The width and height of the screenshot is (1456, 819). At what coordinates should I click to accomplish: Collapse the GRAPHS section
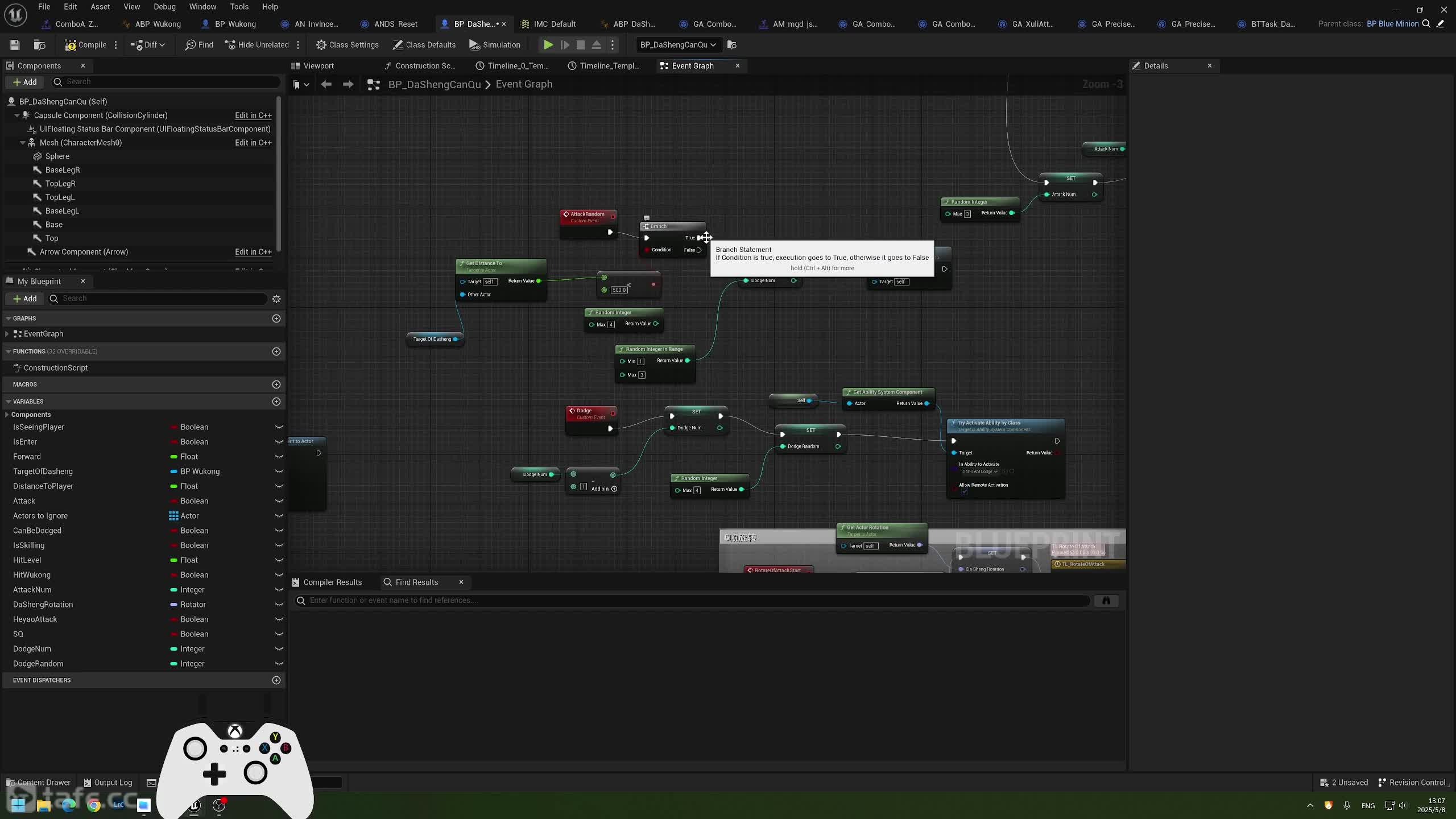click(8, 318)
